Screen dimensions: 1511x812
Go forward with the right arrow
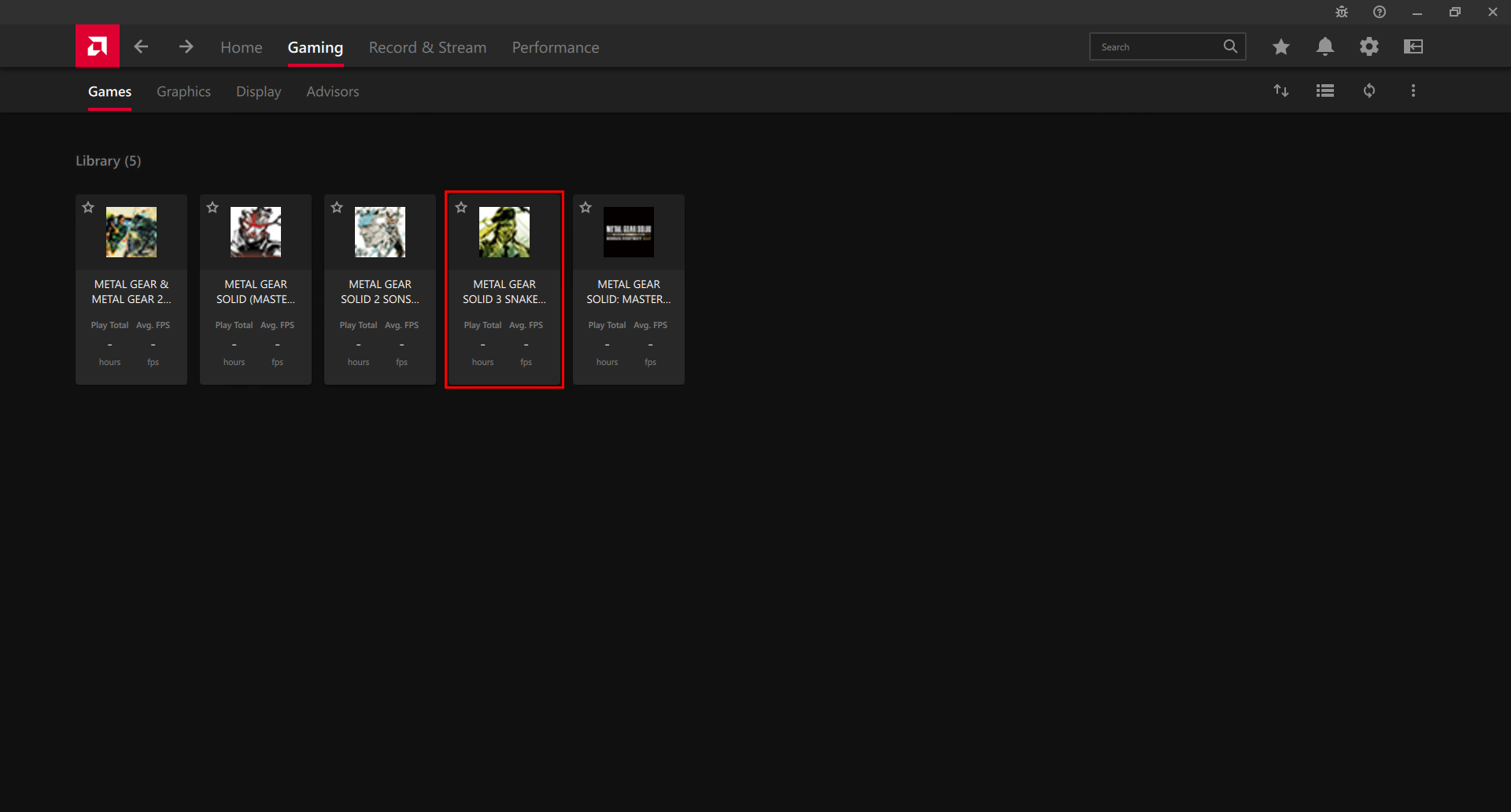click(x=186, y=46)
